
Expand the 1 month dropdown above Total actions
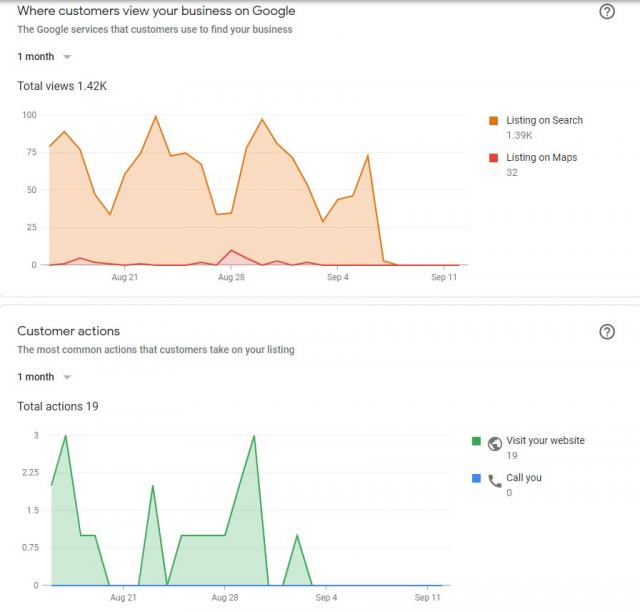click(44, 377)
